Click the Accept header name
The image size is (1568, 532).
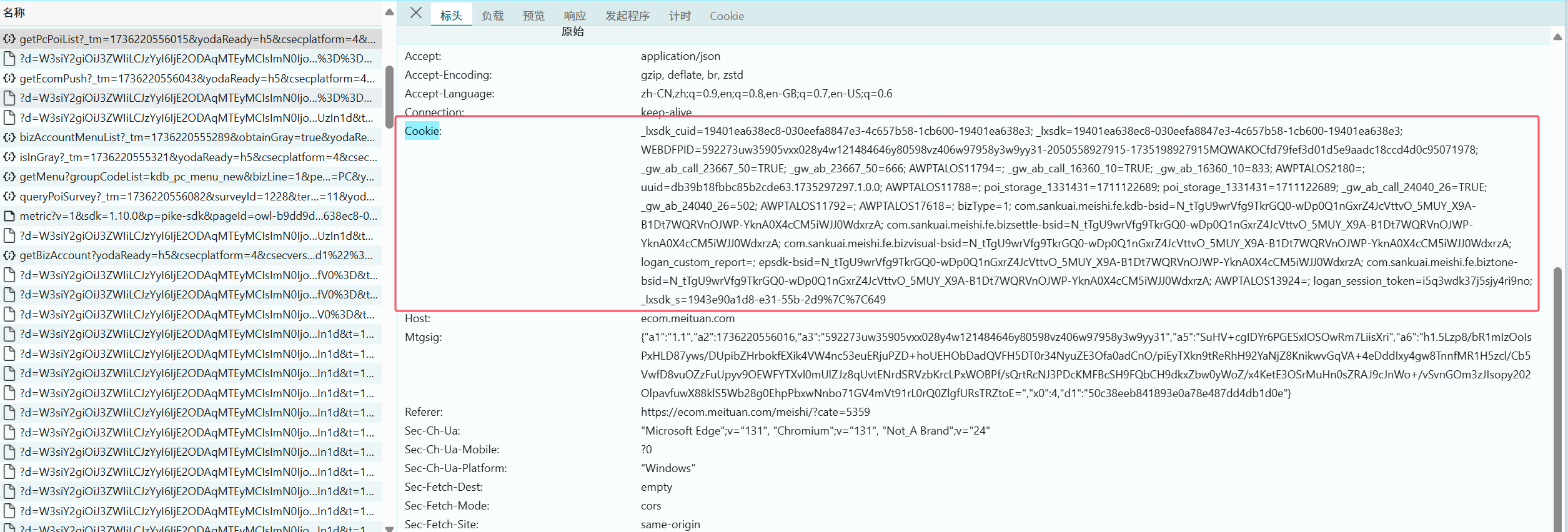click(x=423, y=56)
